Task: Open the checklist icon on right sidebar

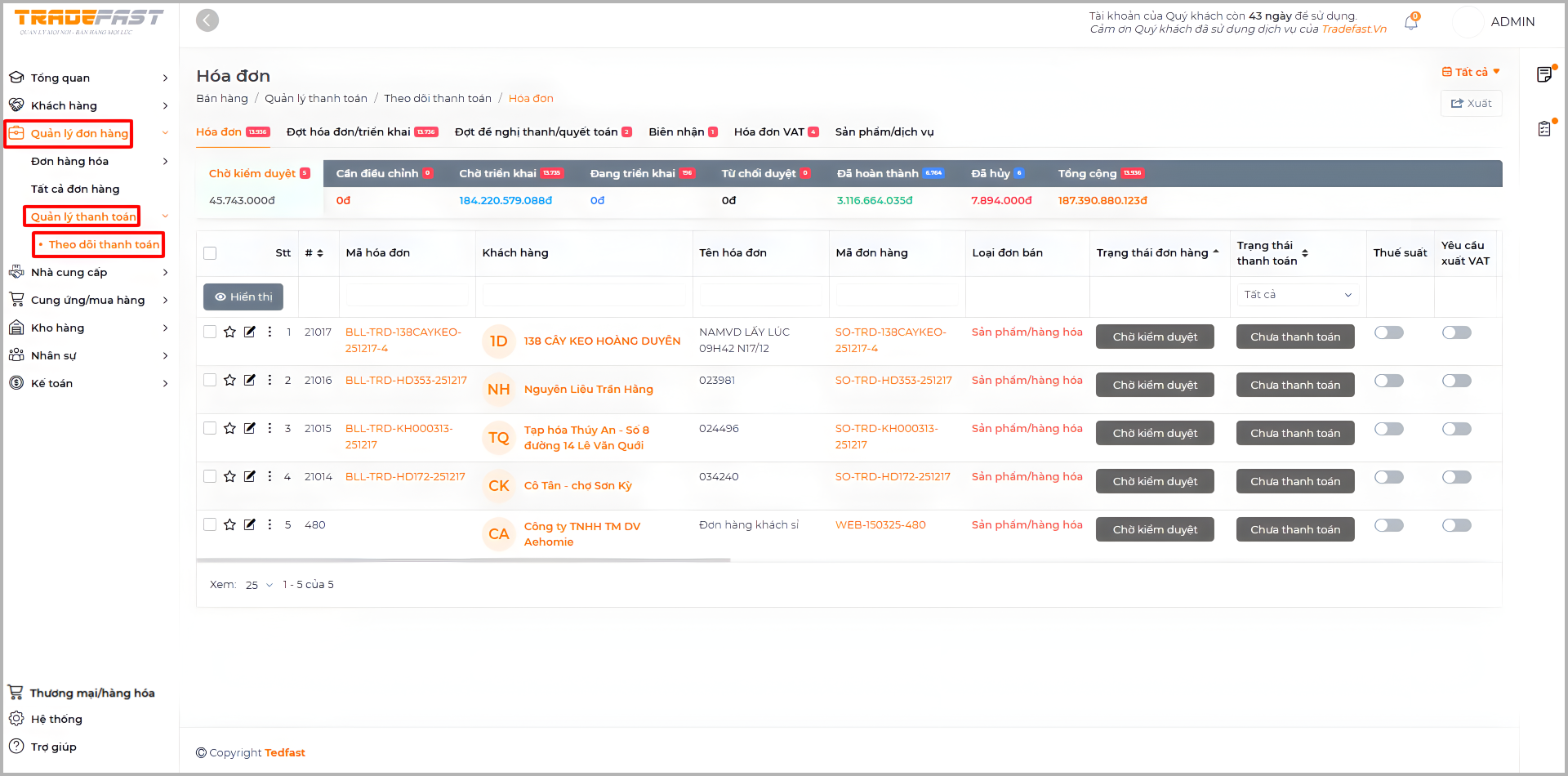Action: (1543, 129)
